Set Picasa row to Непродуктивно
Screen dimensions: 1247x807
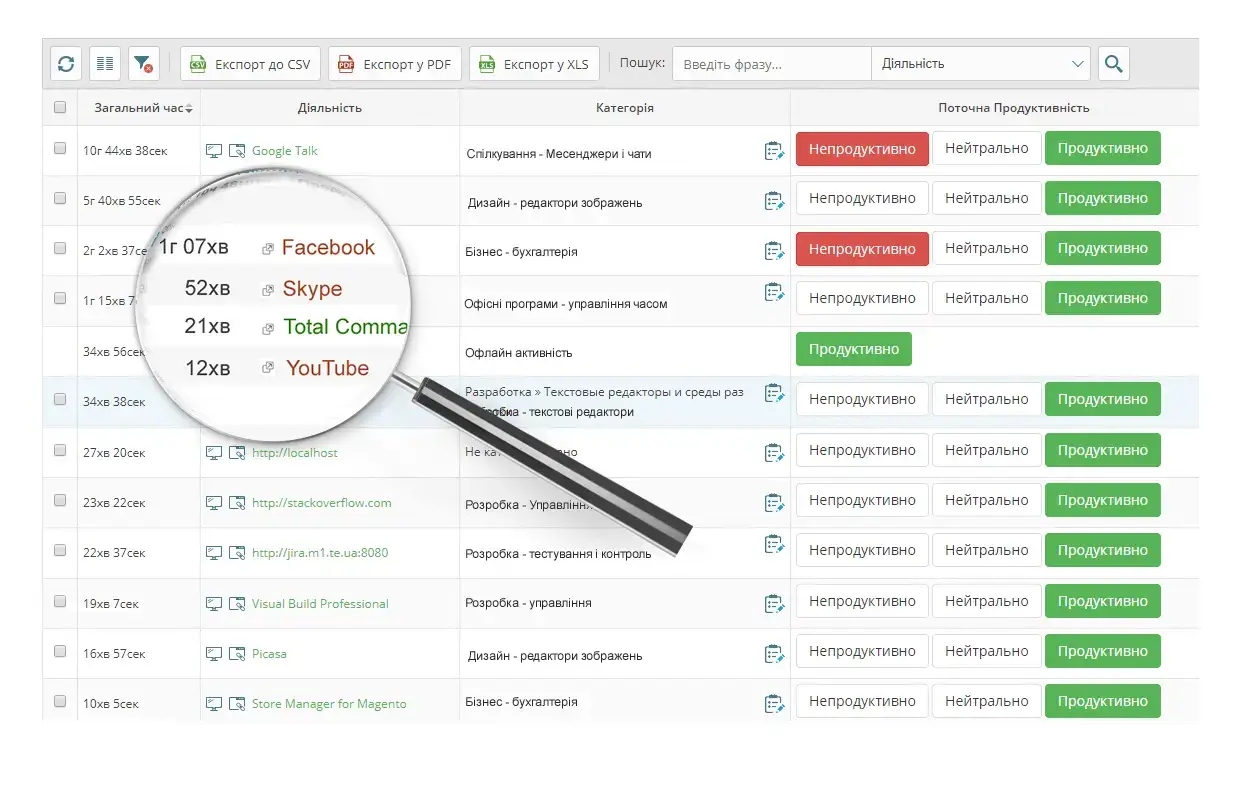click(862, 651)
